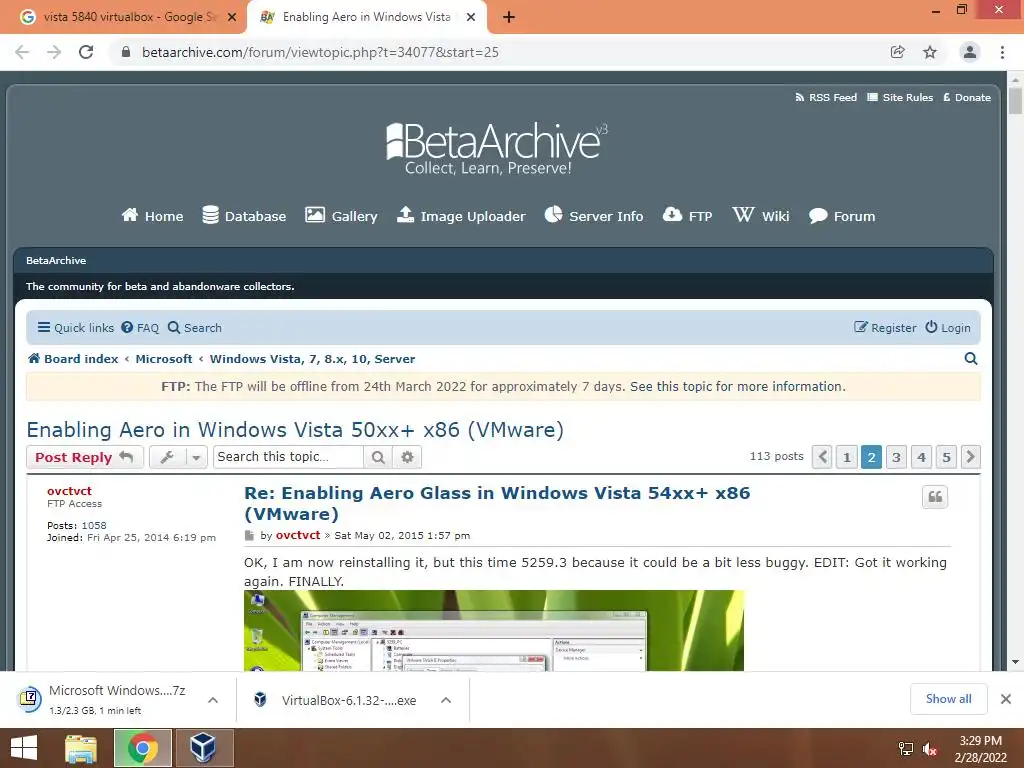Click the topic search magnifier button
The height and width of the screenshot is (768, 1024).
pos(378,457)
